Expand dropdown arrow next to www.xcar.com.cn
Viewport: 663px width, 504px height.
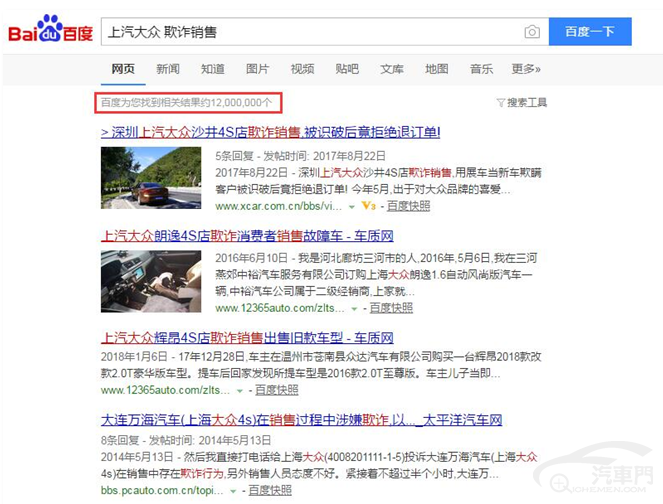click(351, 207)
